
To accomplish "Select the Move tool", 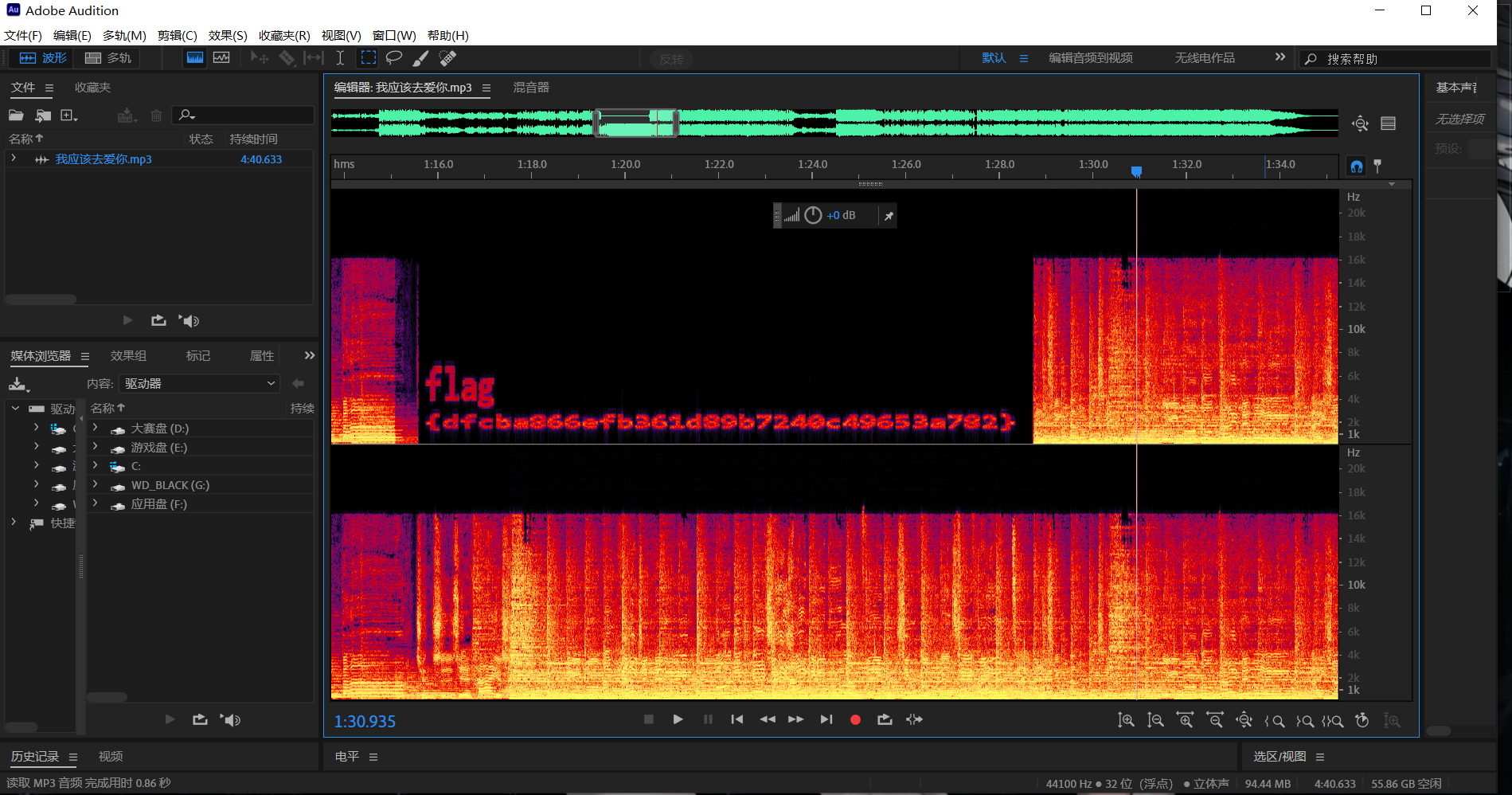I will 260,58.
